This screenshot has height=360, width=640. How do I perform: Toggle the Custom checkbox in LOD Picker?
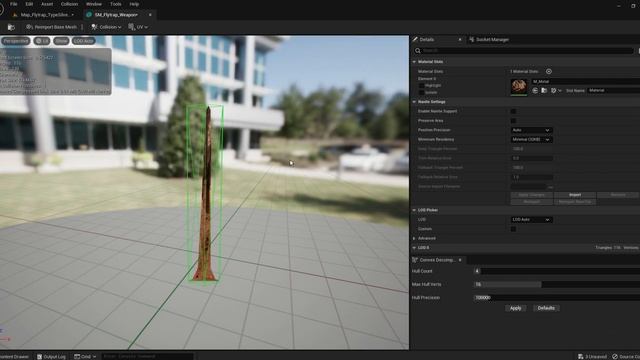point(513,229)
